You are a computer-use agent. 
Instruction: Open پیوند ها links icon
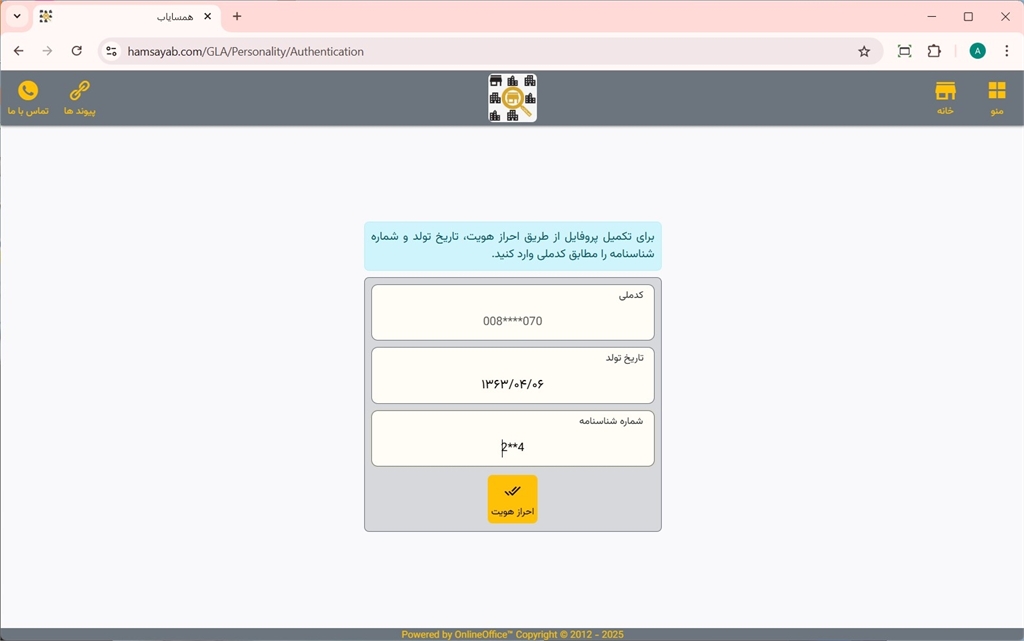79,97
